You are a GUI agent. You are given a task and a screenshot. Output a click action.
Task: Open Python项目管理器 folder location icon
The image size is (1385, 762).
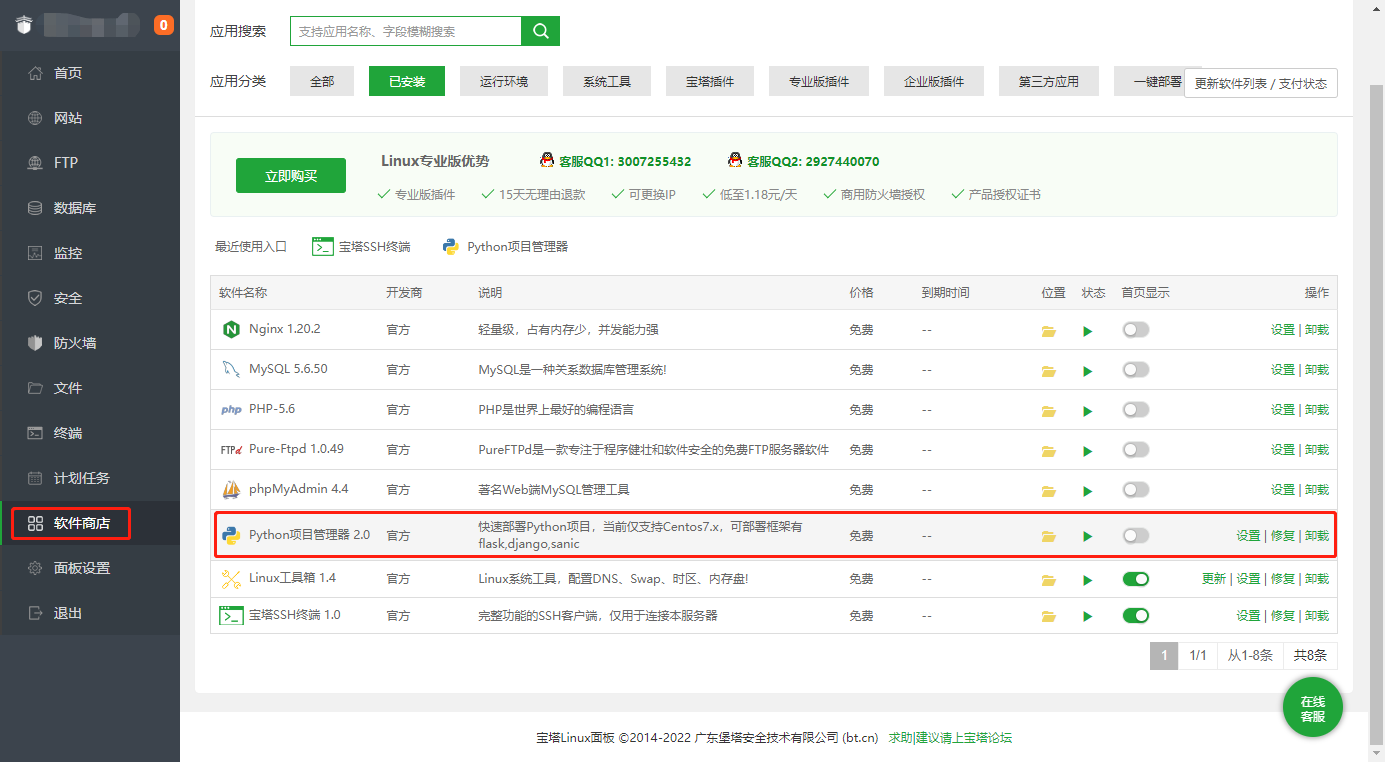coord(1048,536)
